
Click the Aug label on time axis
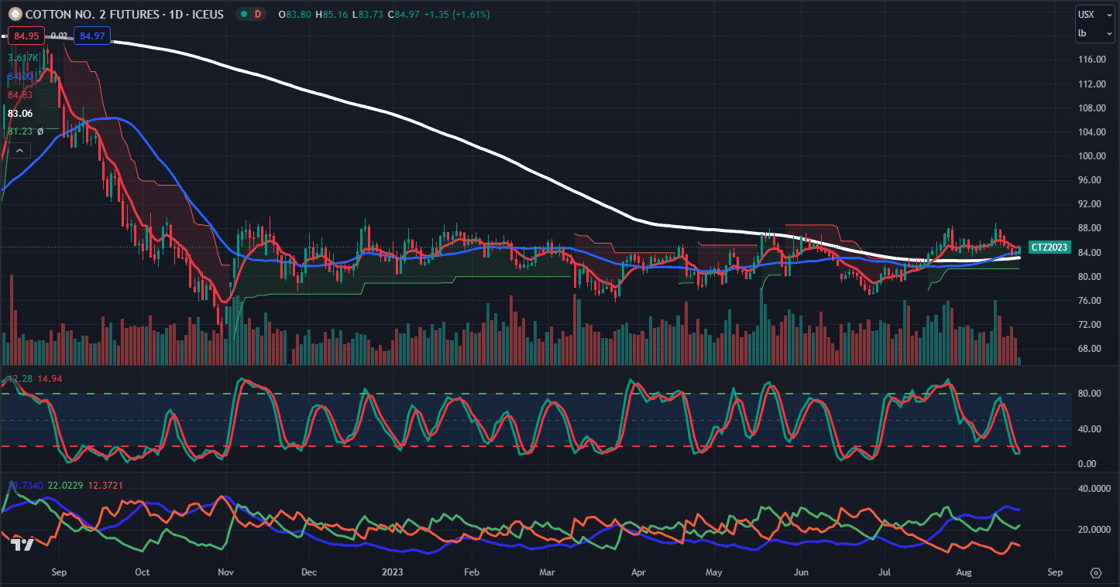964,572
